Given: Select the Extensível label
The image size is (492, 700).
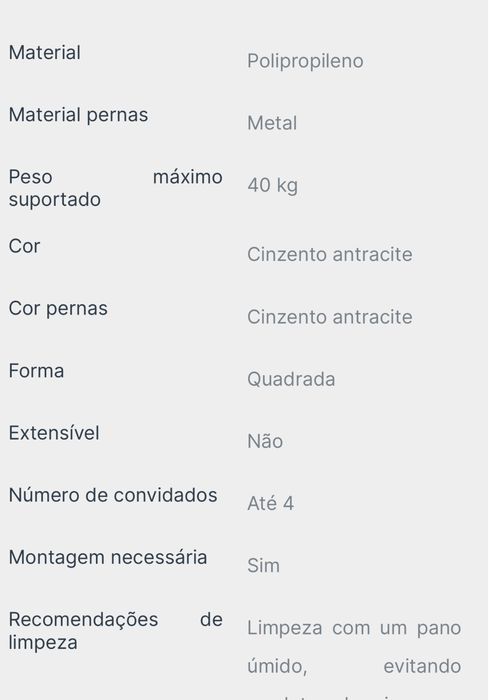Looking at the screenshot, I should [x=54, y=433].
